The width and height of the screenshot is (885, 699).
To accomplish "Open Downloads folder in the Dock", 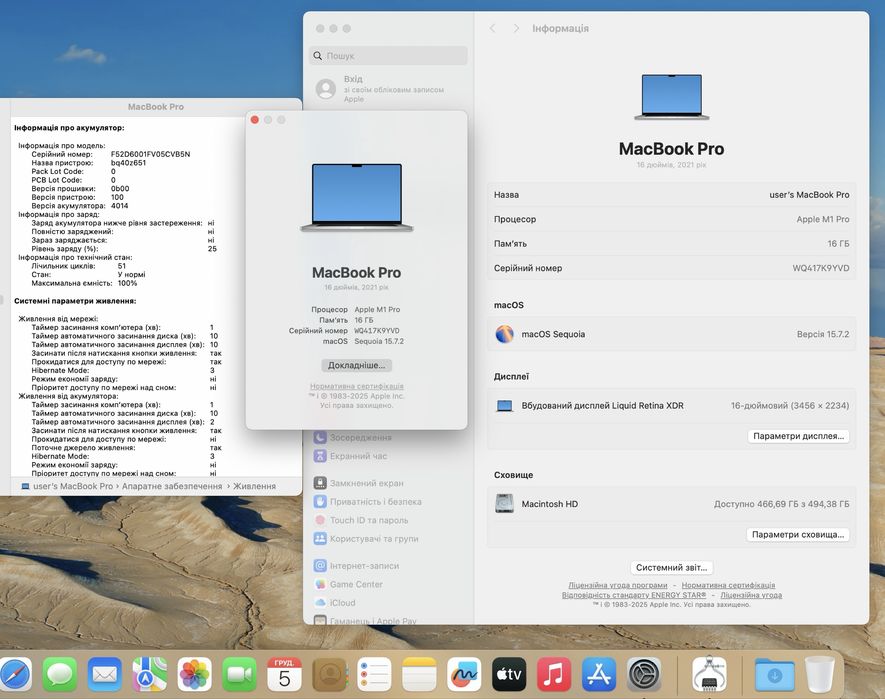I will [774, 674].
